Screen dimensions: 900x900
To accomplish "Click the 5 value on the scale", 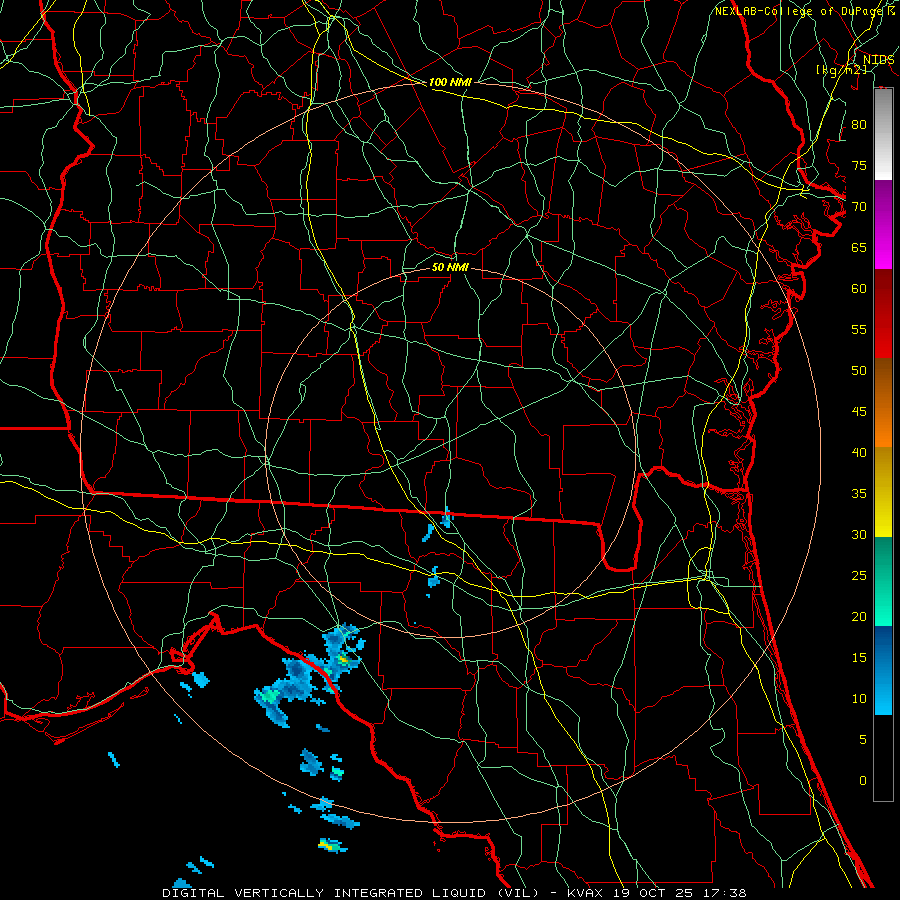I will pos(863,739).
